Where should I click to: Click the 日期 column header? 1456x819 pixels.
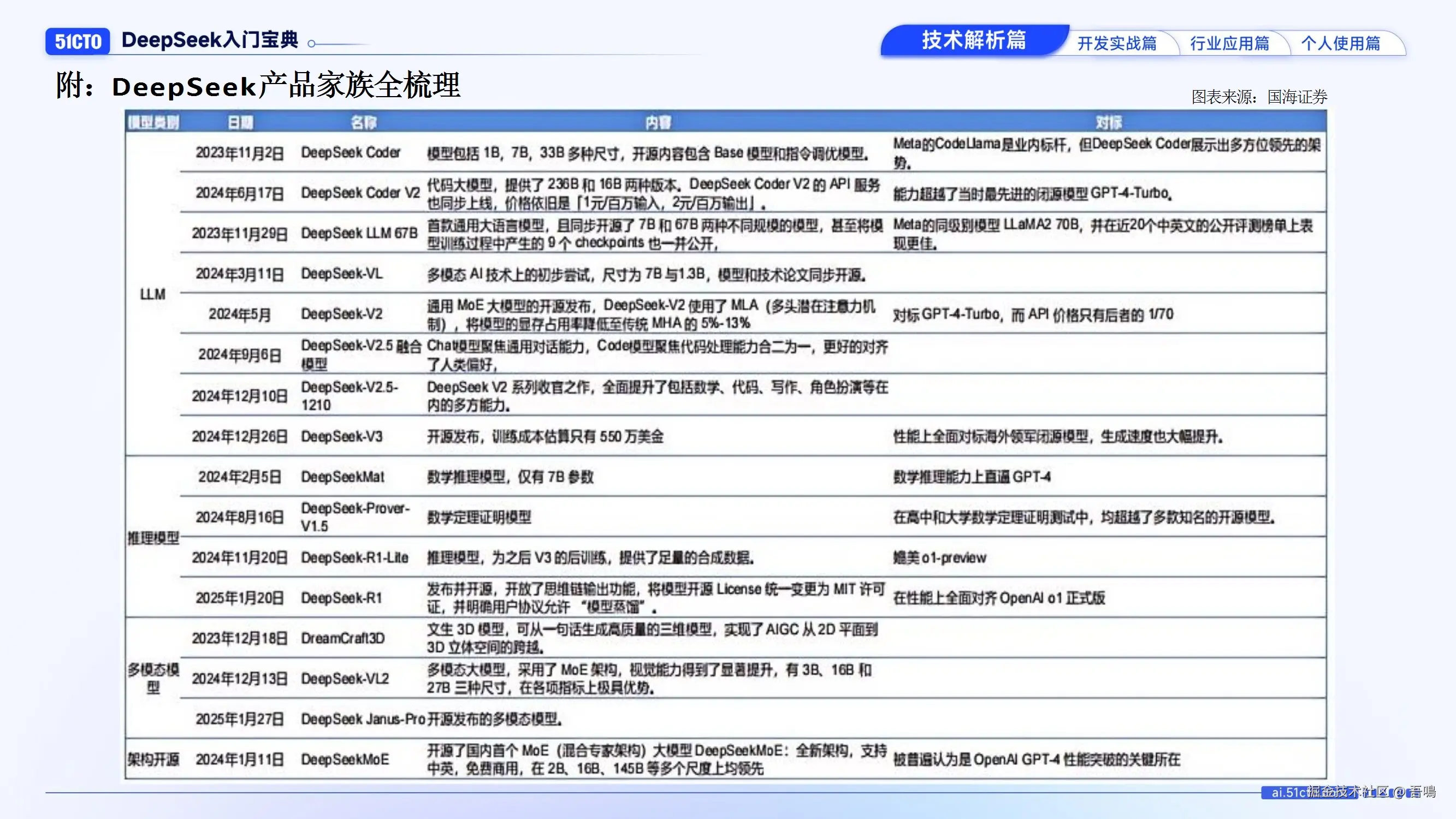click(240, 122)
